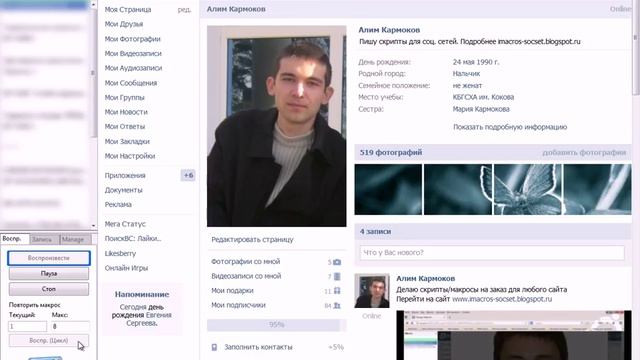Open Реклама menu item

pyautogui.click(x=118, y=204)
